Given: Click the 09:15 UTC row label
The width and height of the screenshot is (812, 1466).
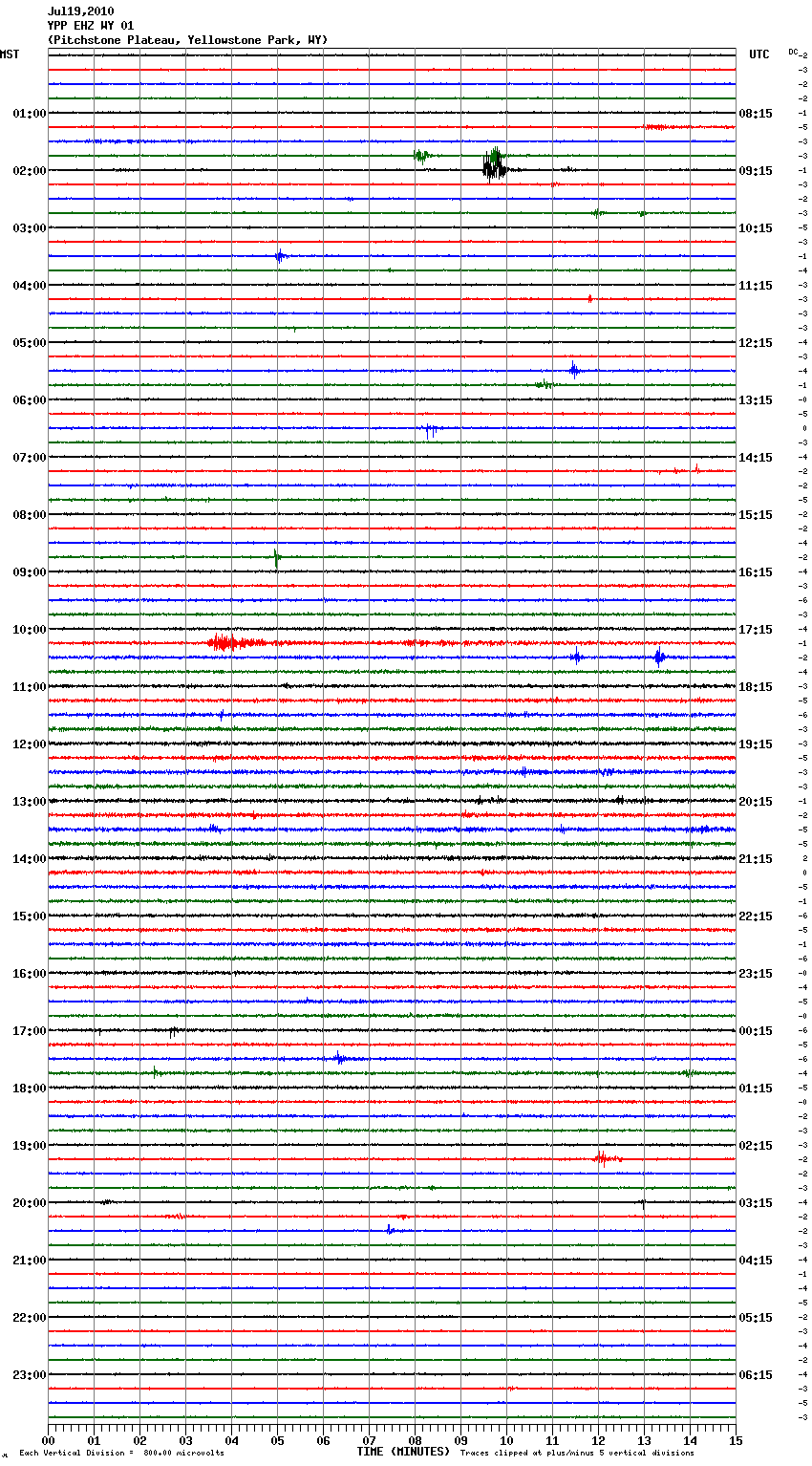Looking at the screenshot, I should [x=756, y=171].
